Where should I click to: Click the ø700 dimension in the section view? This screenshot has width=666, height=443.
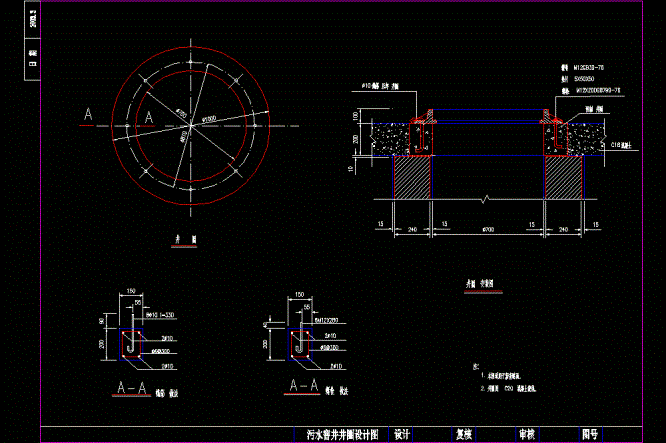(488, 229)
